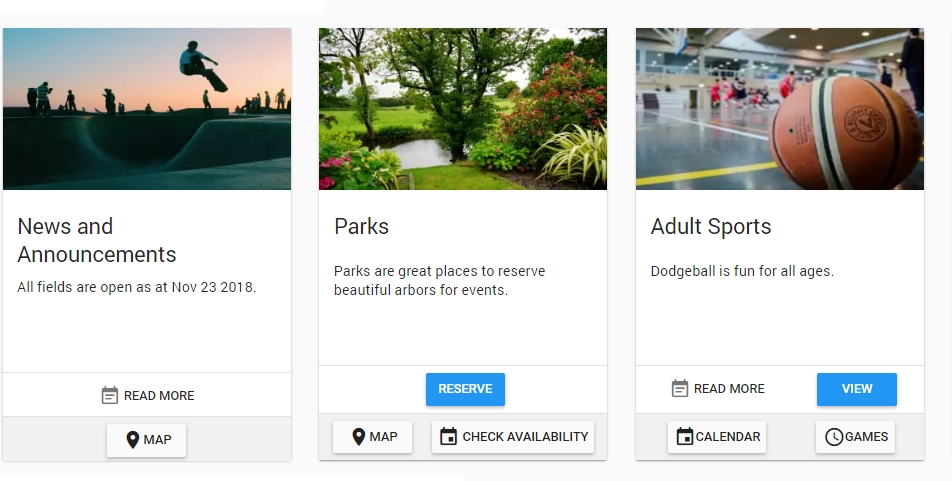The height and width of the screenshot is (481, 952).
Task: Click the garden pond park photo
Action: (463, 109)
